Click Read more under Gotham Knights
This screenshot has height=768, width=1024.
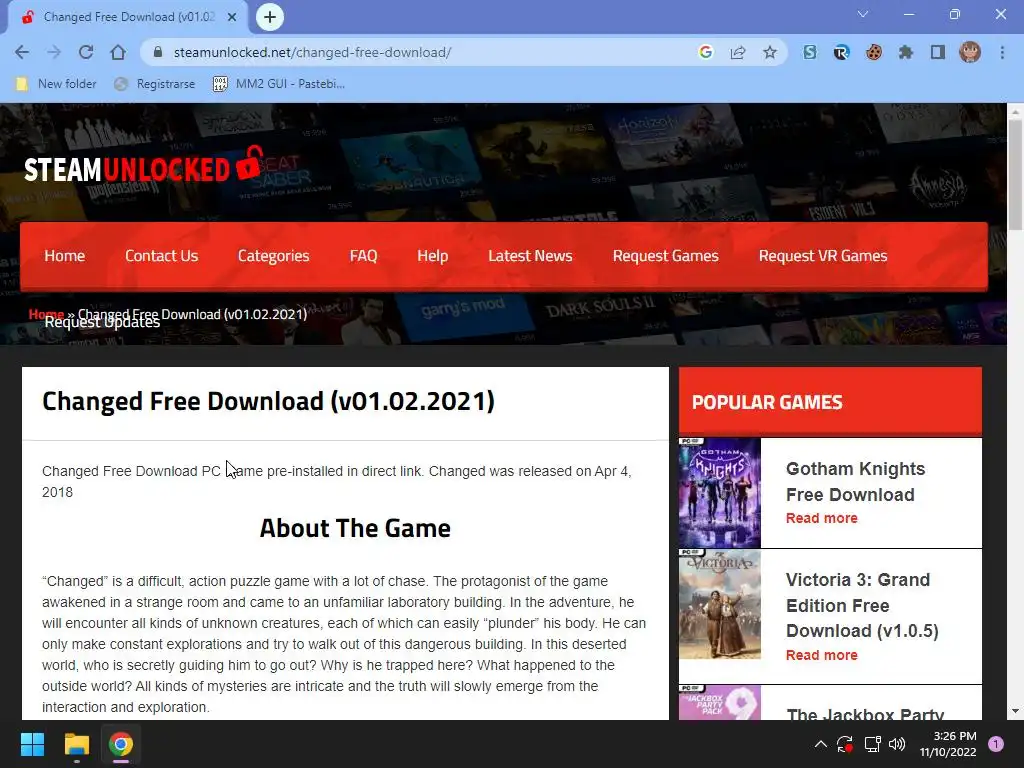click(822, 518)
